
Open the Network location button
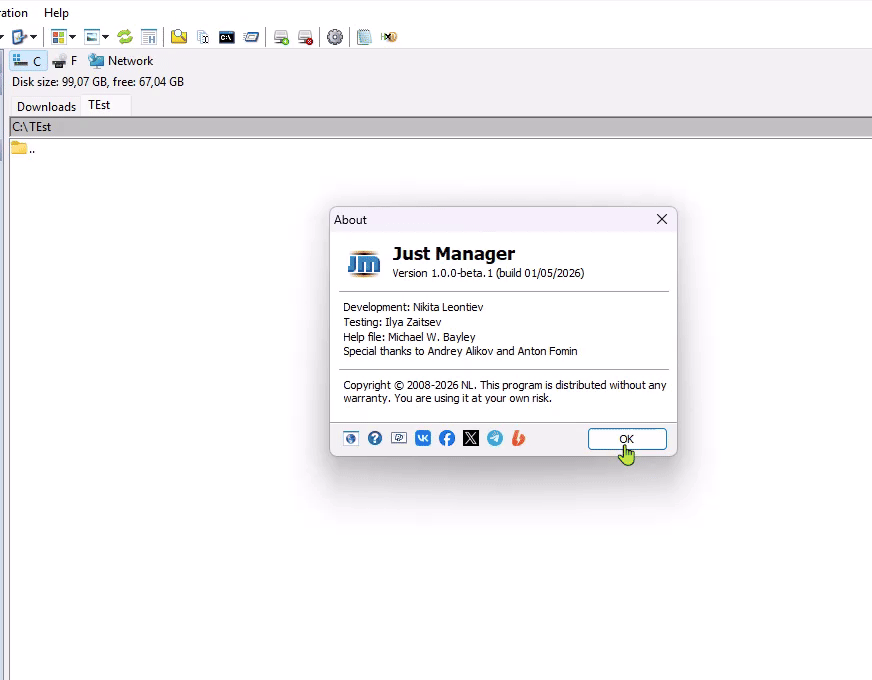[x=121, y=61]
